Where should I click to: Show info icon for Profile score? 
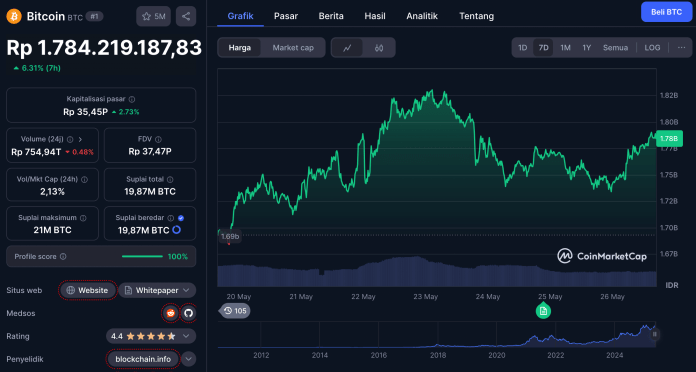point(63,257)
